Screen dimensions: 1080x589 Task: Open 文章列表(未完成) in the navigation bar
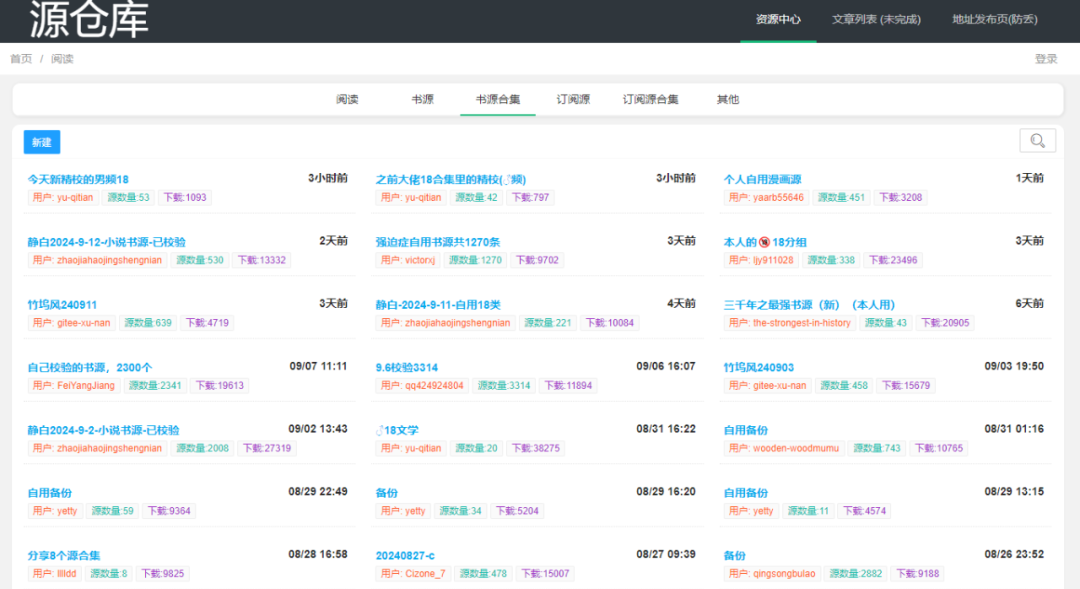pos(876,20)
